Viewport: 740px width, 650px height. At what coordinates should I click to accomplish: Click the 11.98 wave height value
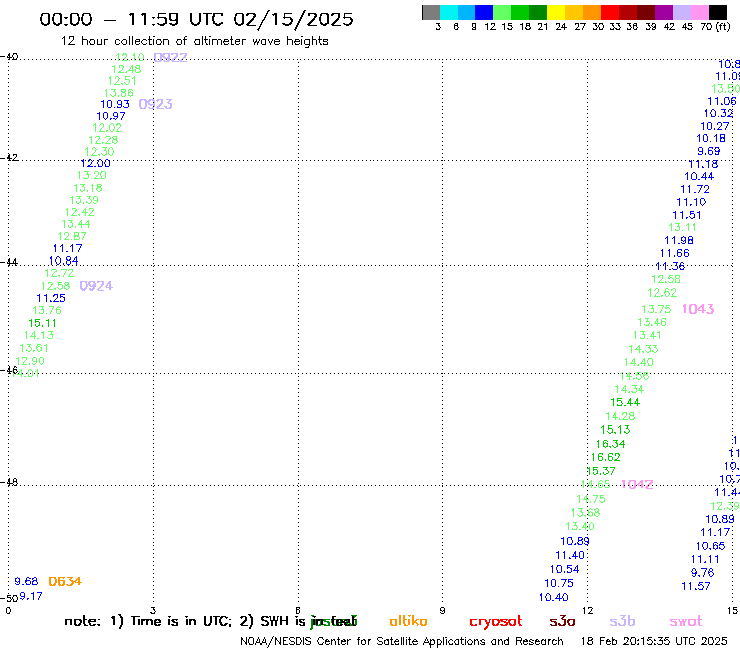click(679, 240)
